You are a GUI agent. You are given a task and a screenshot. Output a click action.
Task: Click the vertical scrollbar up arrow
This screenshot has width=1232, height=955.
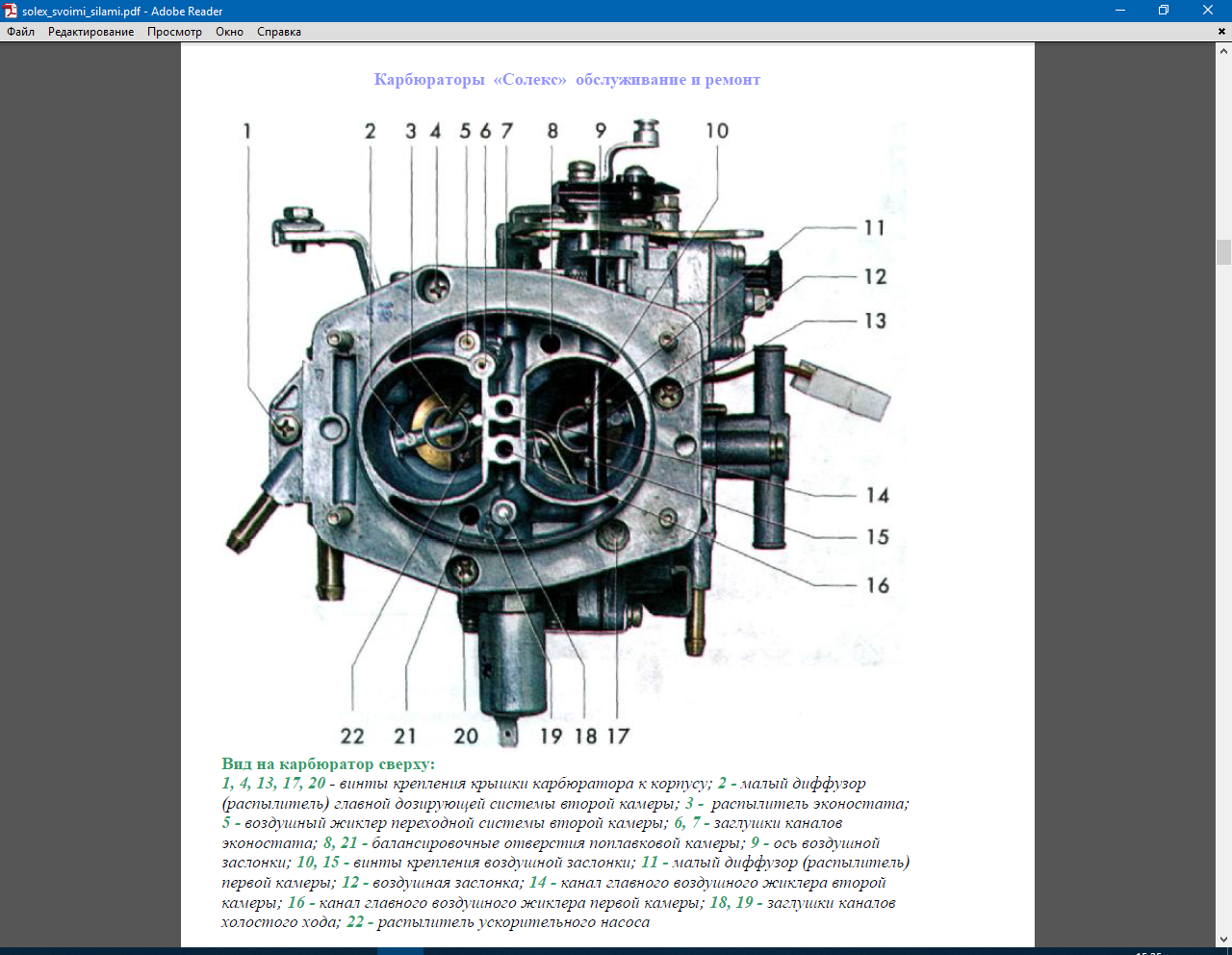coord(1223,51)
